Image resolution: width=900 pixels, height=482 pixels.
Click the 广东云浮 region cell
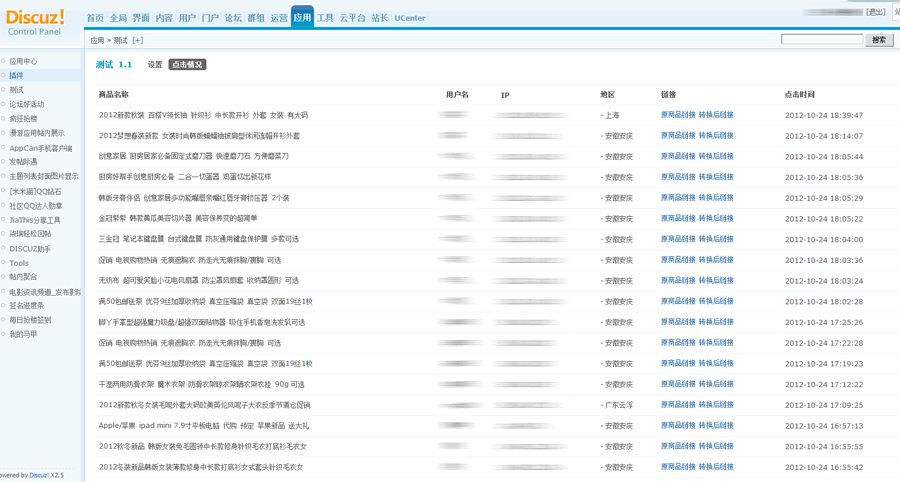617,405
